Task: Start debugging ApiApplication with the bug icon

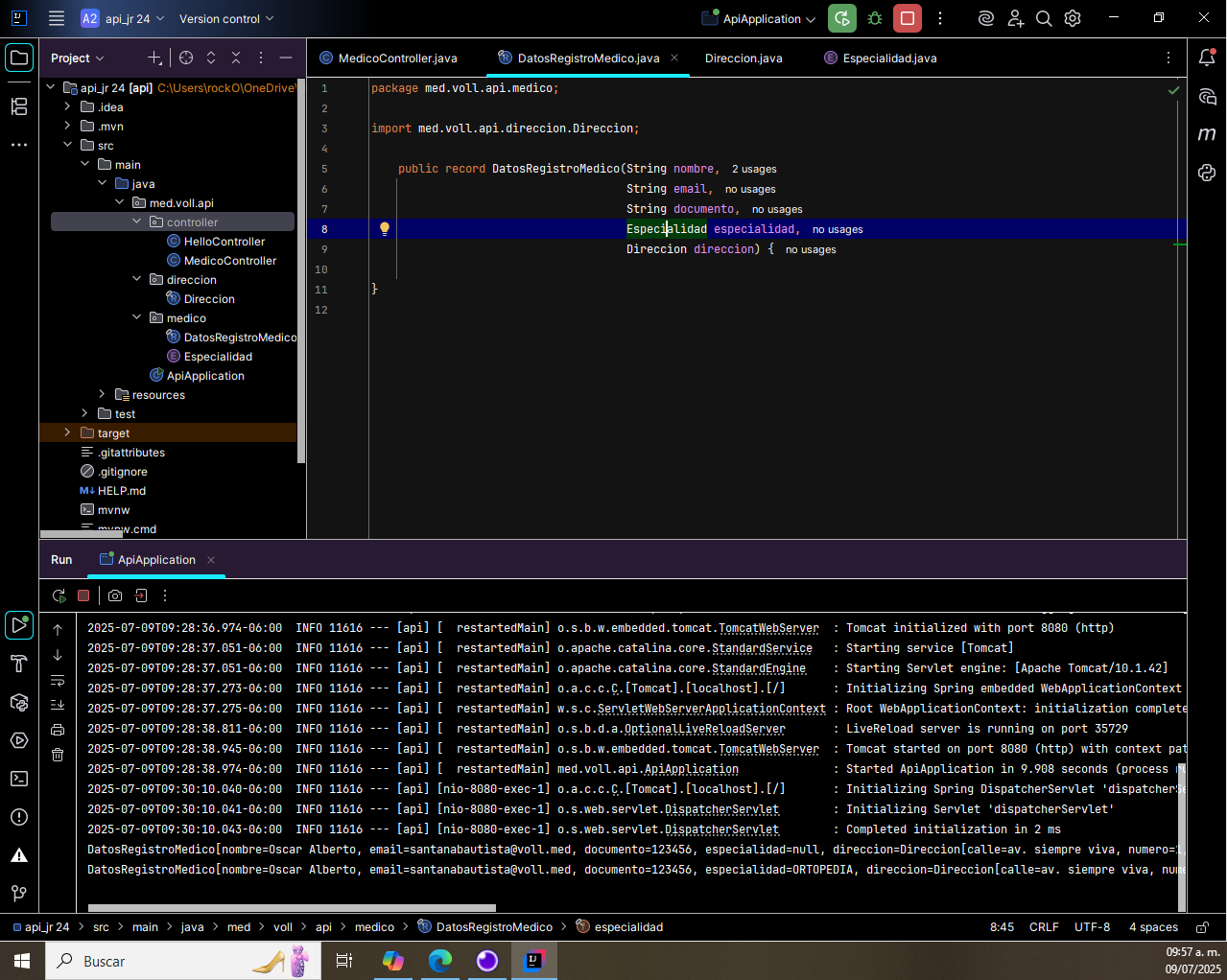Action: pyautogui.click(x=875, y=18)
